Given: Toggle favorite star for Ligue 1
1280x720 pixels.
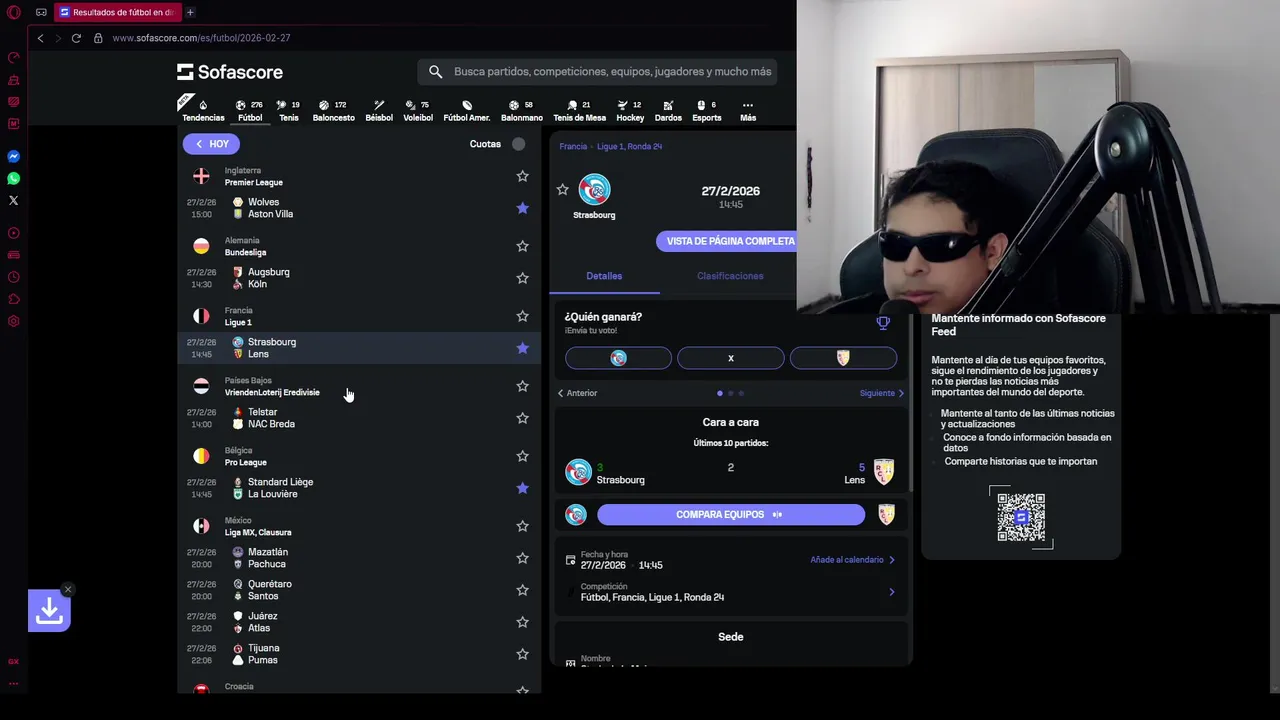Looking at the screenshot, I should point(522,316).
